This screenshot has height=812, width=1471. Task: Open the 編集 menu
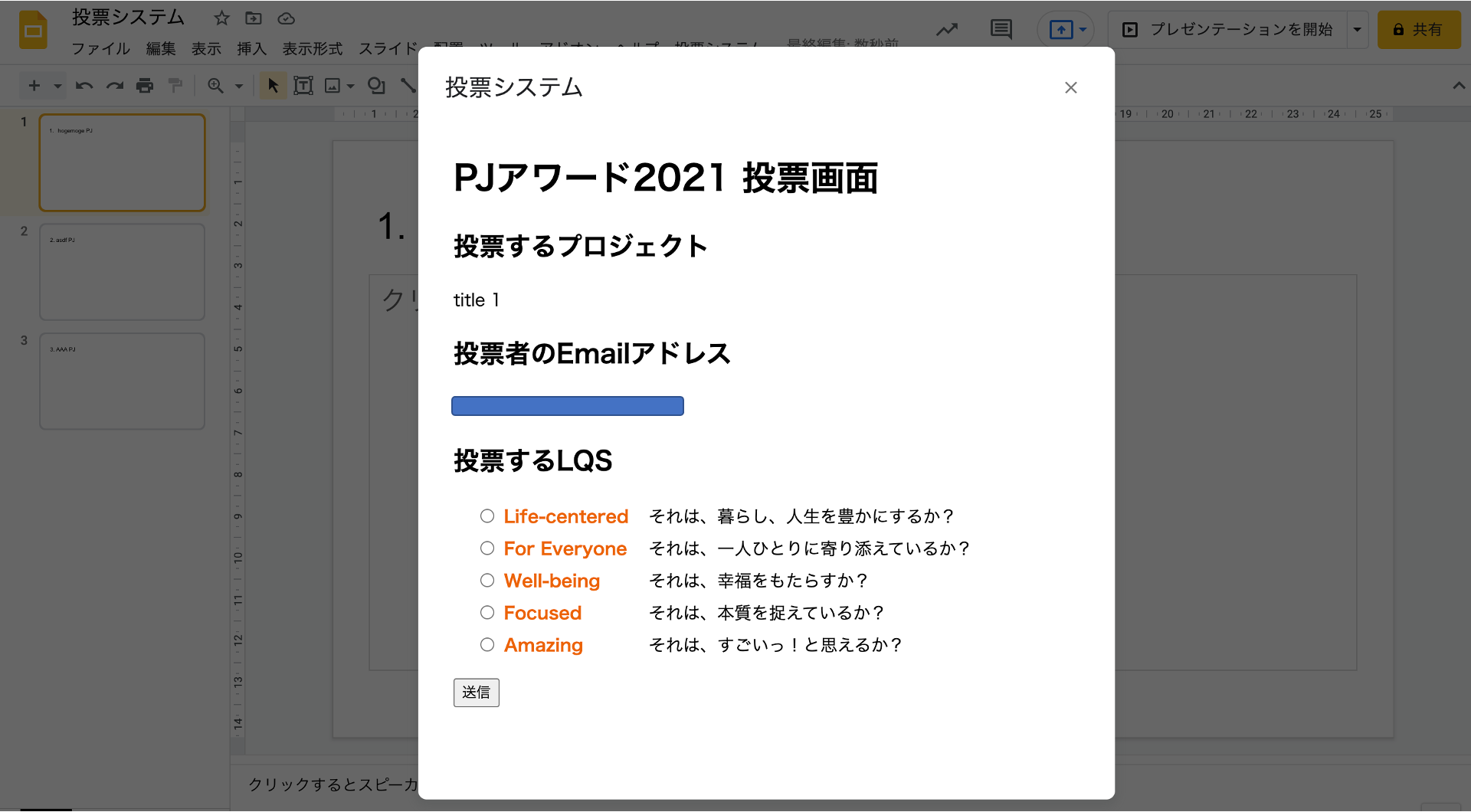161,48
